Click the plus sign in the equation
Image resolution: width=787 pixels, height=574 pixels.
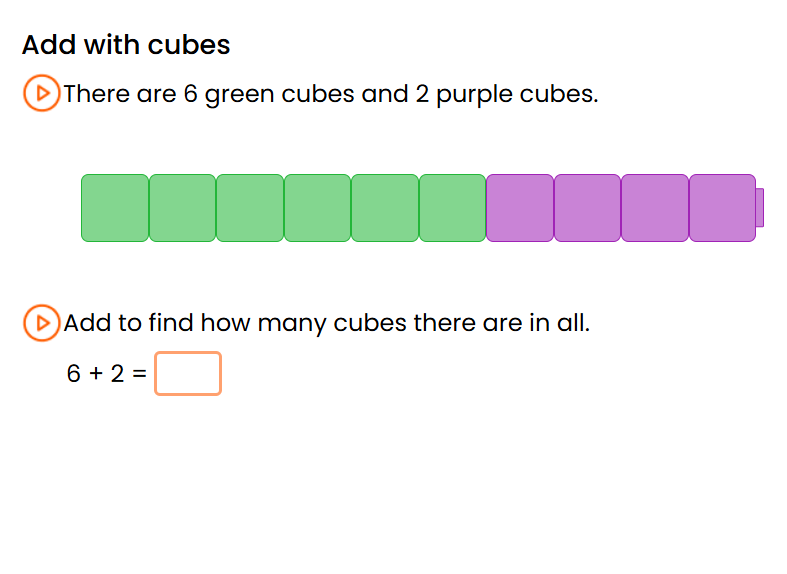pyautogui.click(x=96, y=374)
